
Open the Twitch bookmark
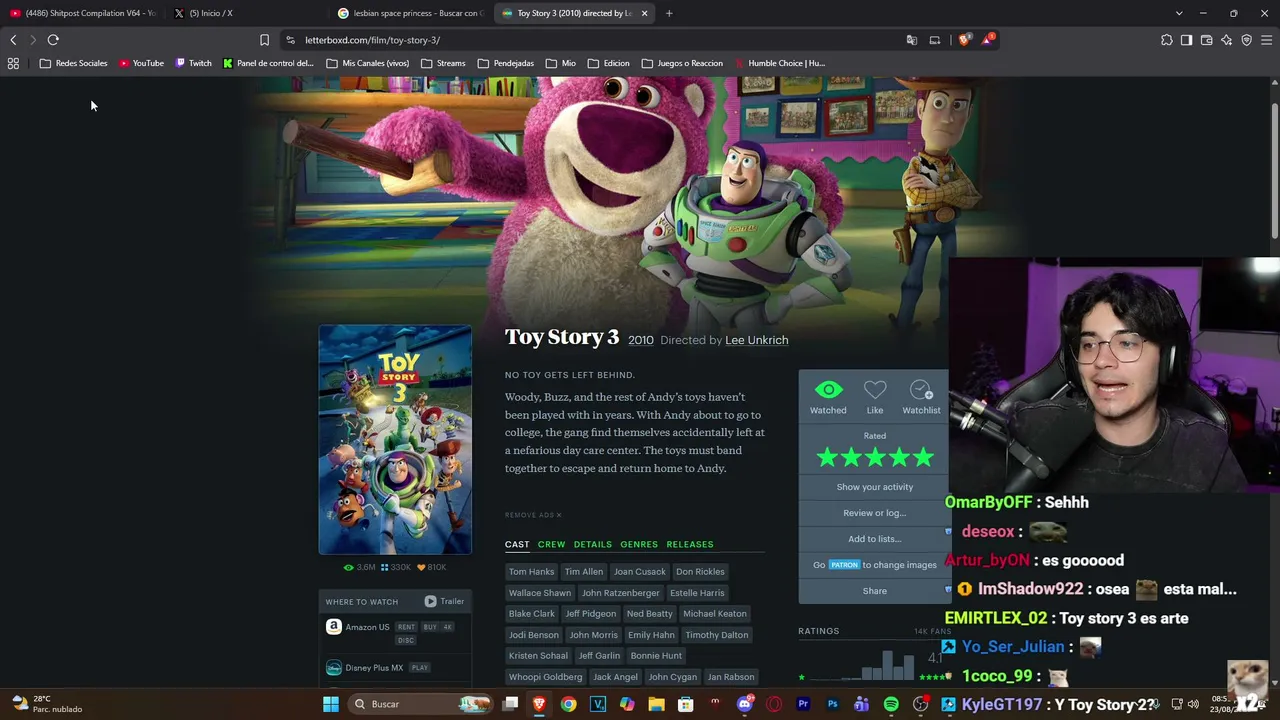click(193, 63)
